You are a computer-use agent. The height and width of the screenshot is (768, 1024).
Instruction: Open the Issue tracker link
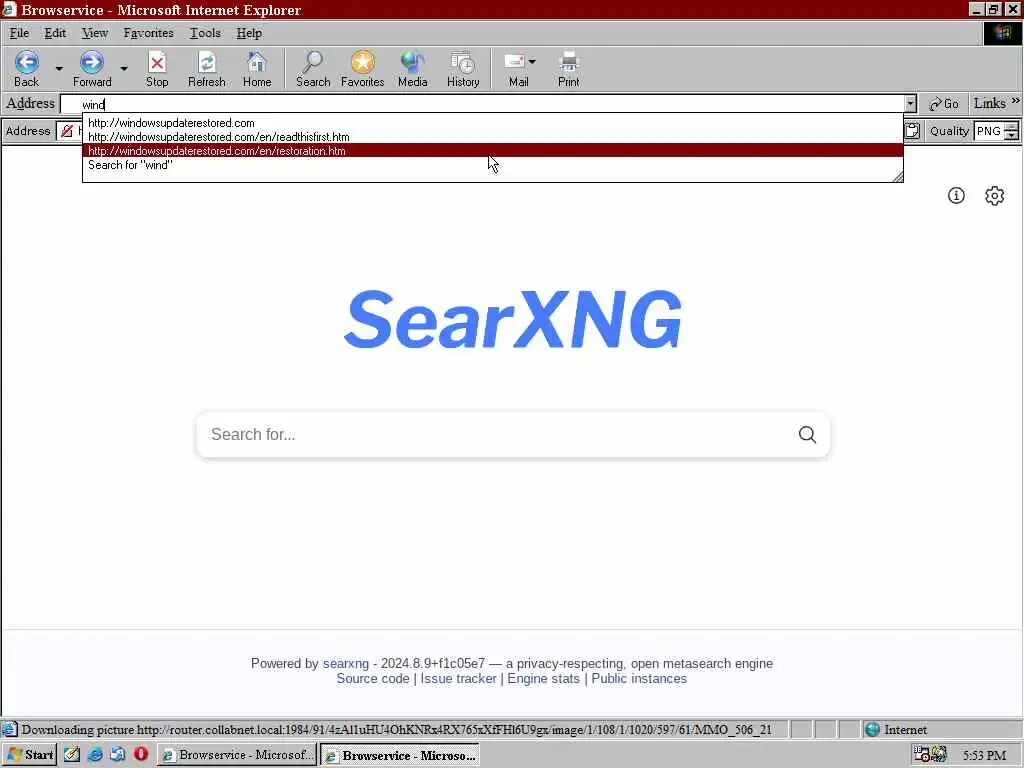[458, 679]
